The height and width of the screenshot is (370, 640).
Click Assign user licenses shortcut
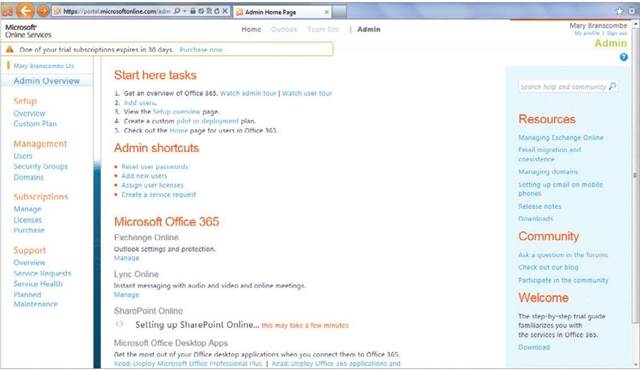click(152, 185)
